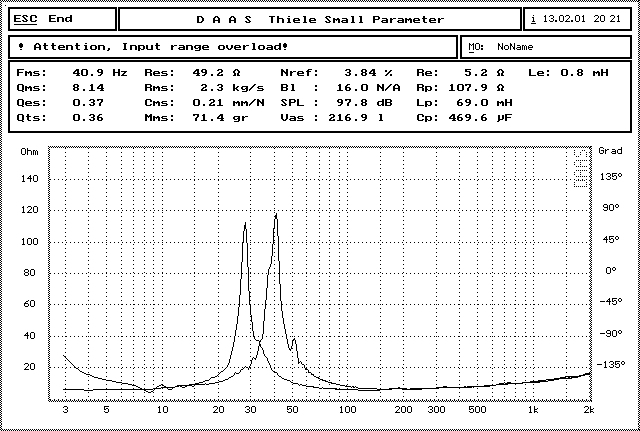640x431 pixels.
Task: Click the Grad phase axis label
Action: click(x=610, y=151)
